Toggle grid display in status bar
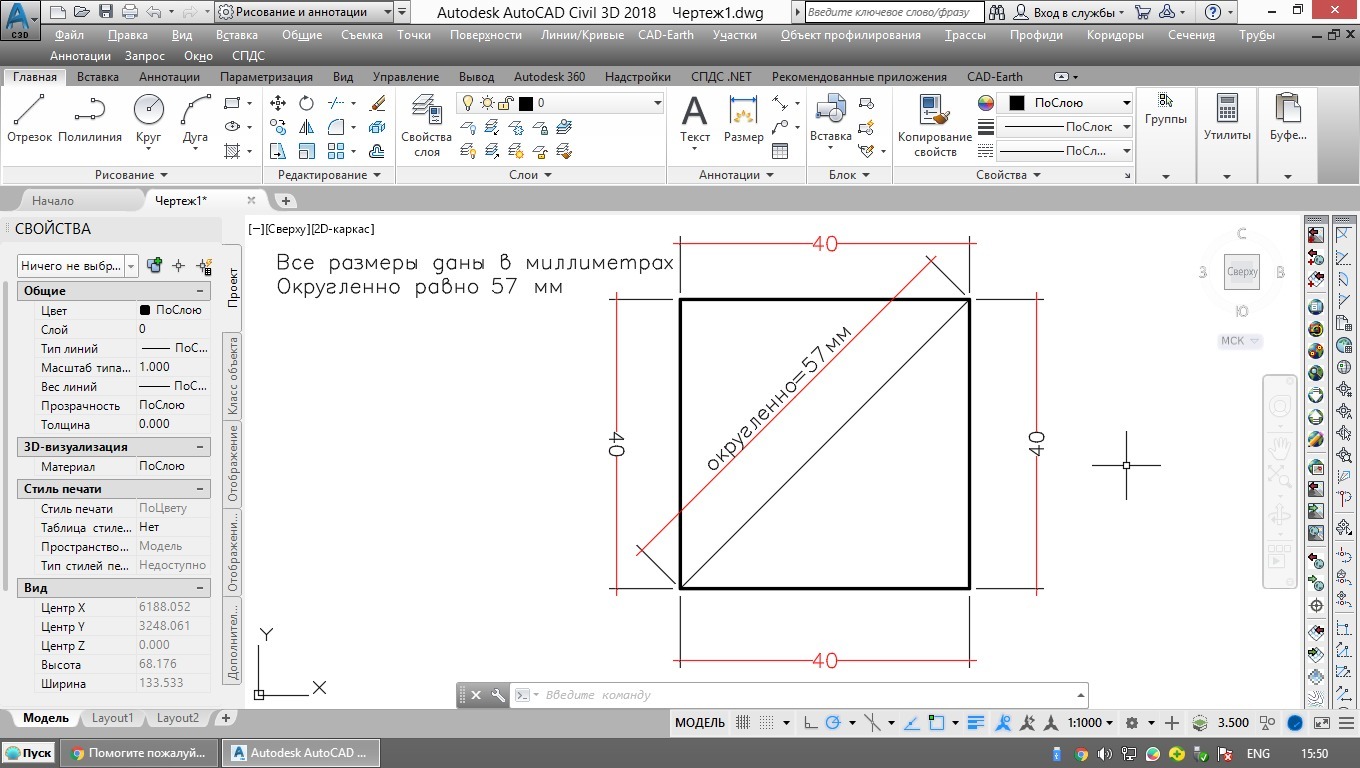The height and width of the screenshot is (768, 1360). (x=743, y=723)
